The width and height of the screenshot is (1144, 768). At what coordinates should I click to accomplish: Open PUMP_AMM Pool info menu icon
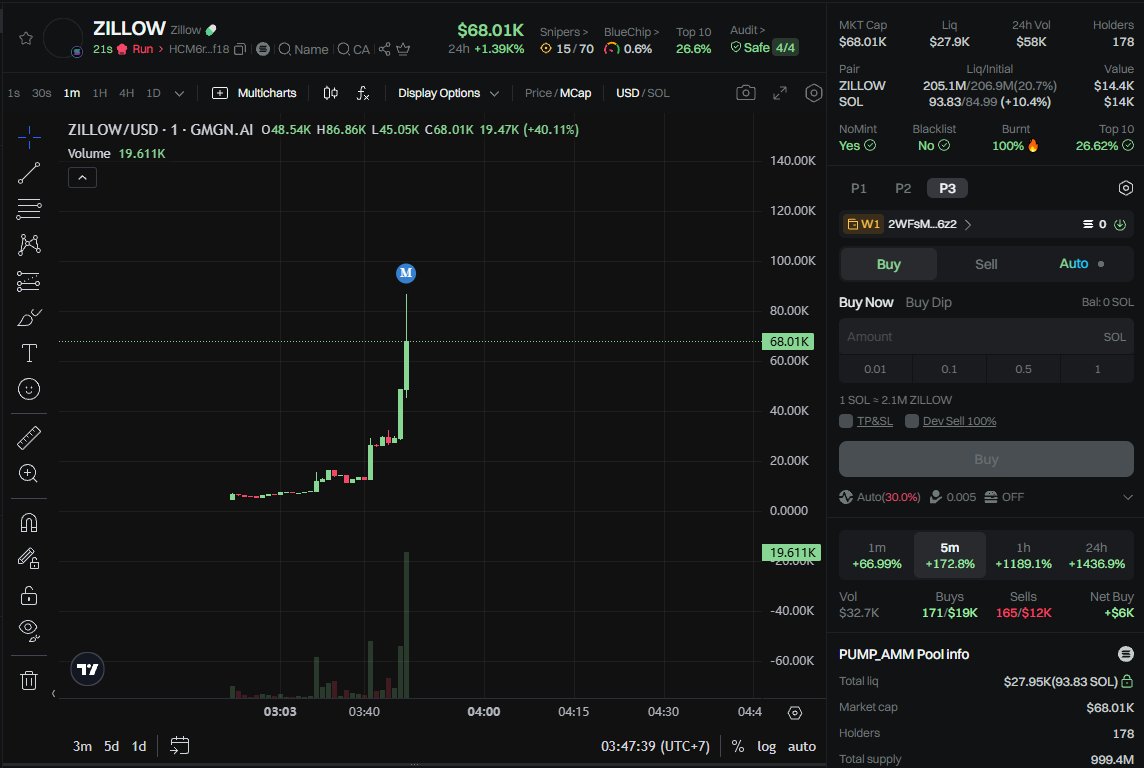(1126, 653)
